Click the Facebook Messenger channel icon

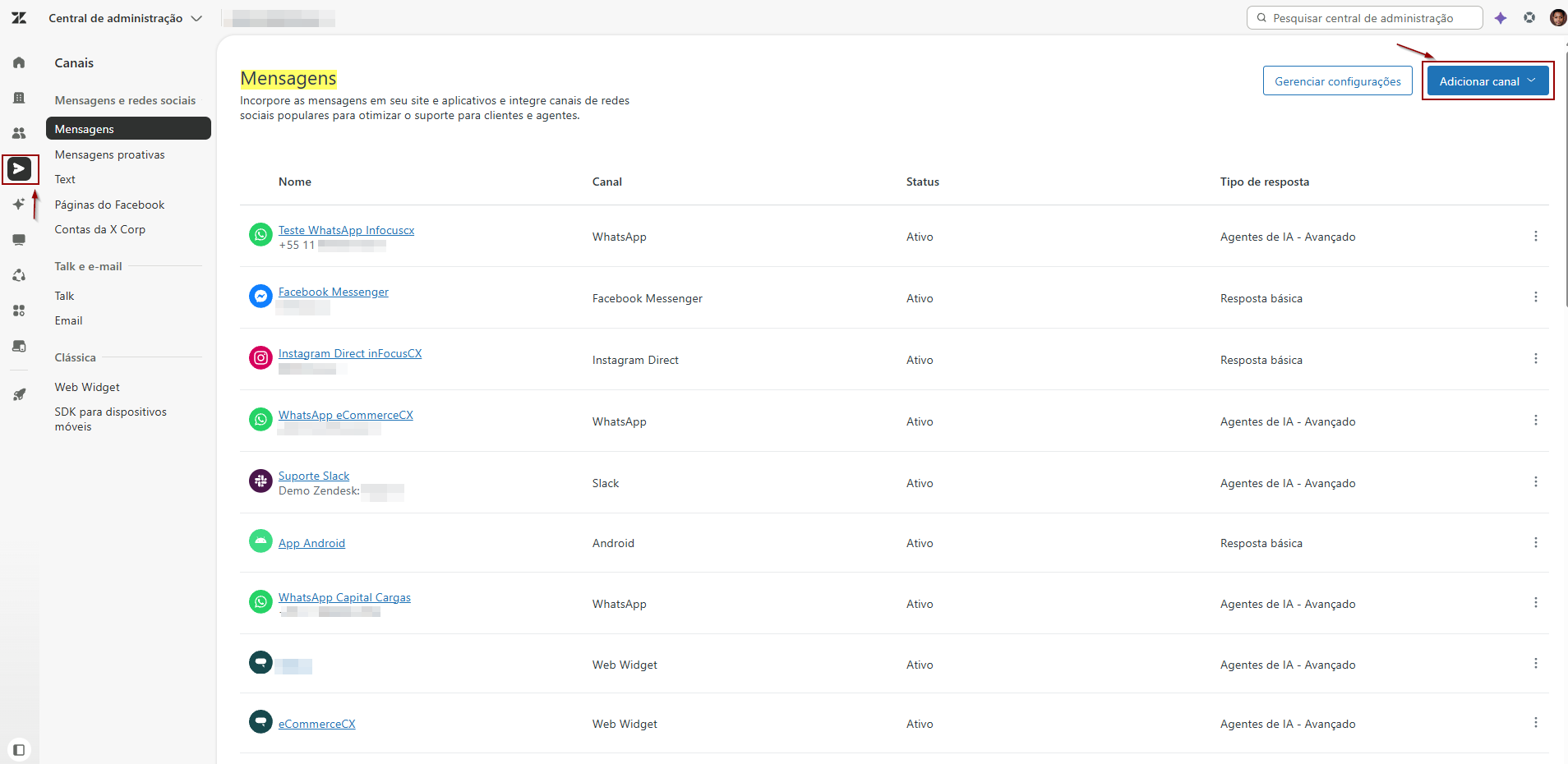click(261, 296)
